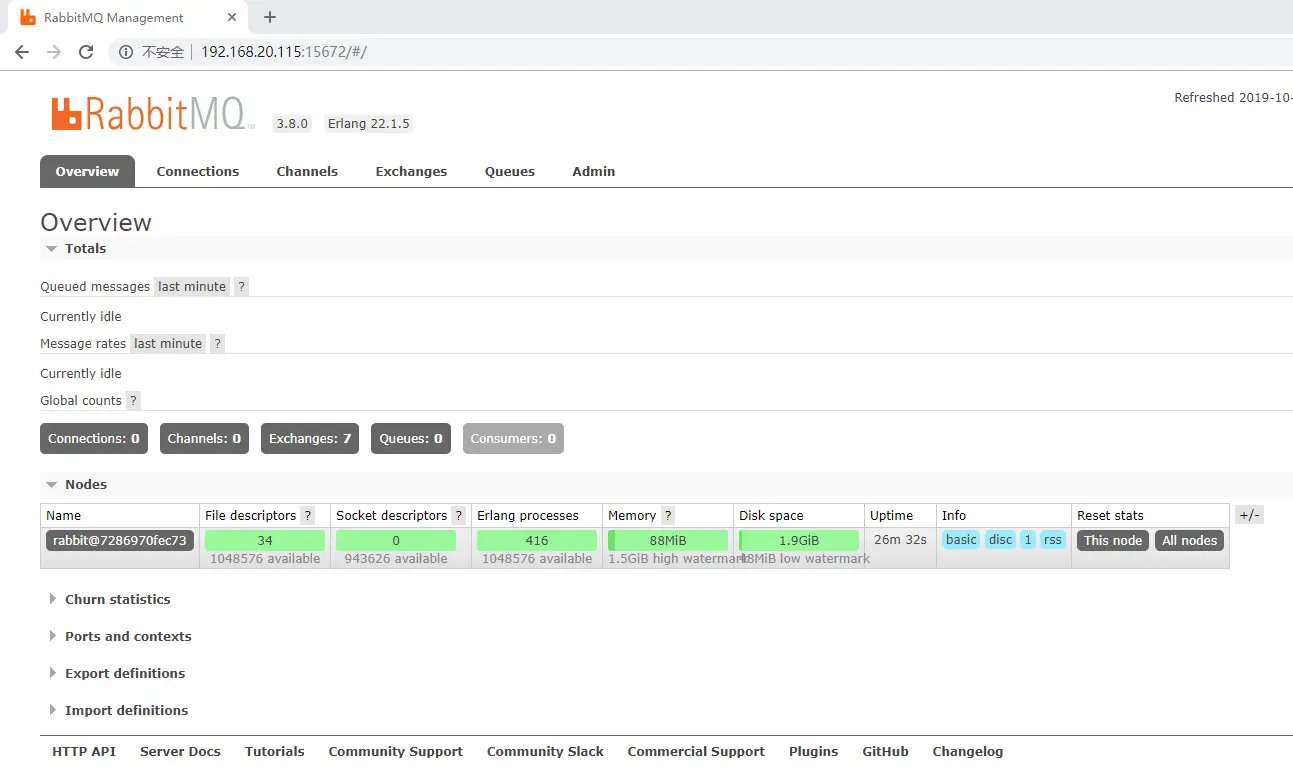
Task: Click the browser forward arrow
Action: tap(54, 52)
